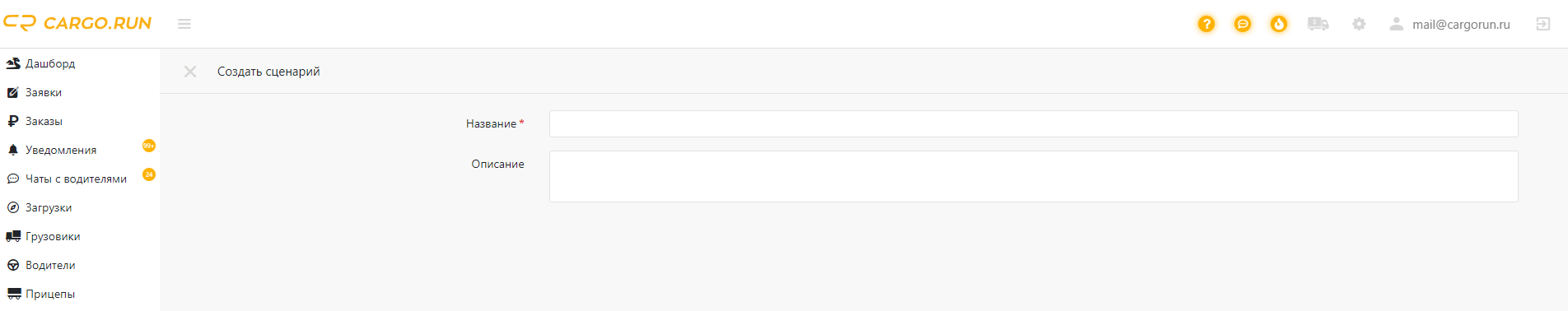Open mail@cargorun.ru user account

coord(1449,24)
